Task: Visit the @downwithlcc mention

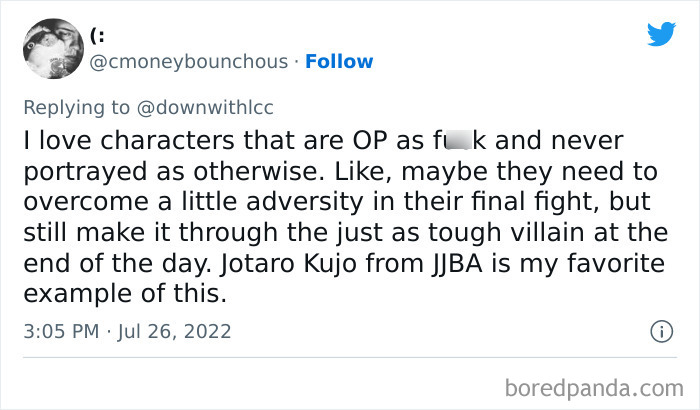Action: 205,108
